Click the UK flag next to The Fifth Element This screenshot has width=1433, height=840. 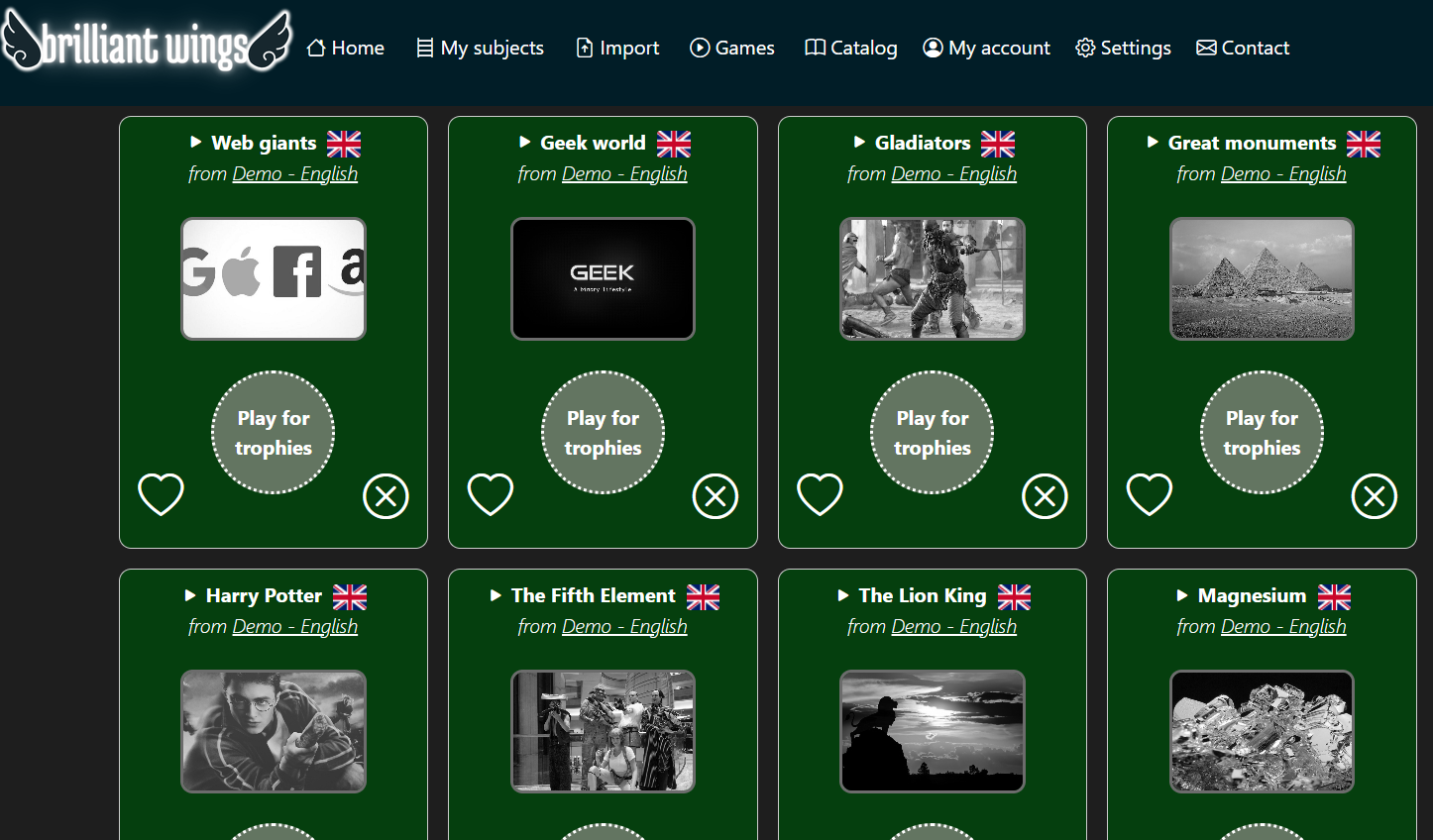pos(703,597)
